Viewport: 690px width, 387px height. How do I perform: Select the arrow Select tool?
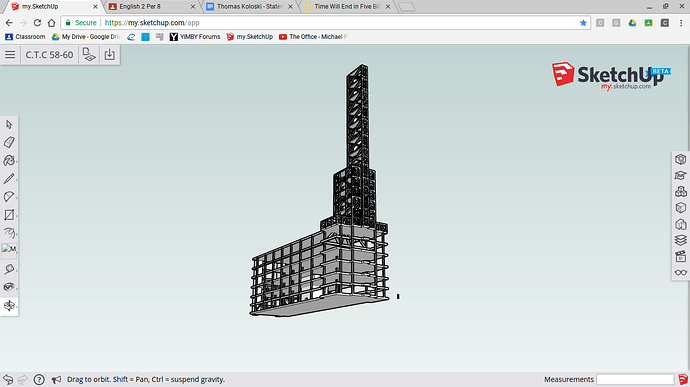[9, 125]
